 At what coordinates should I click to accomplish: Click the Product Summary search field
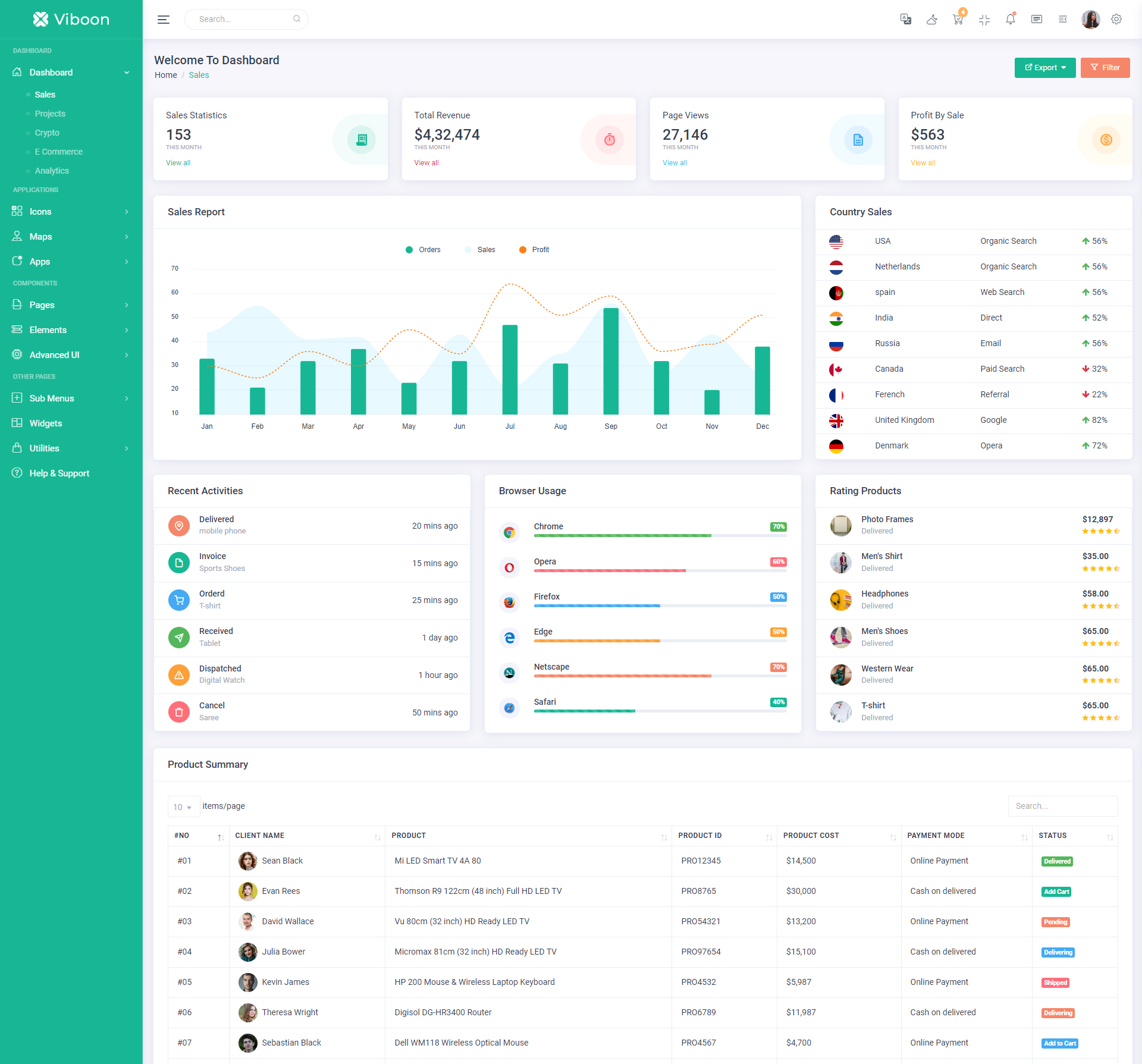click(1062, 806)
